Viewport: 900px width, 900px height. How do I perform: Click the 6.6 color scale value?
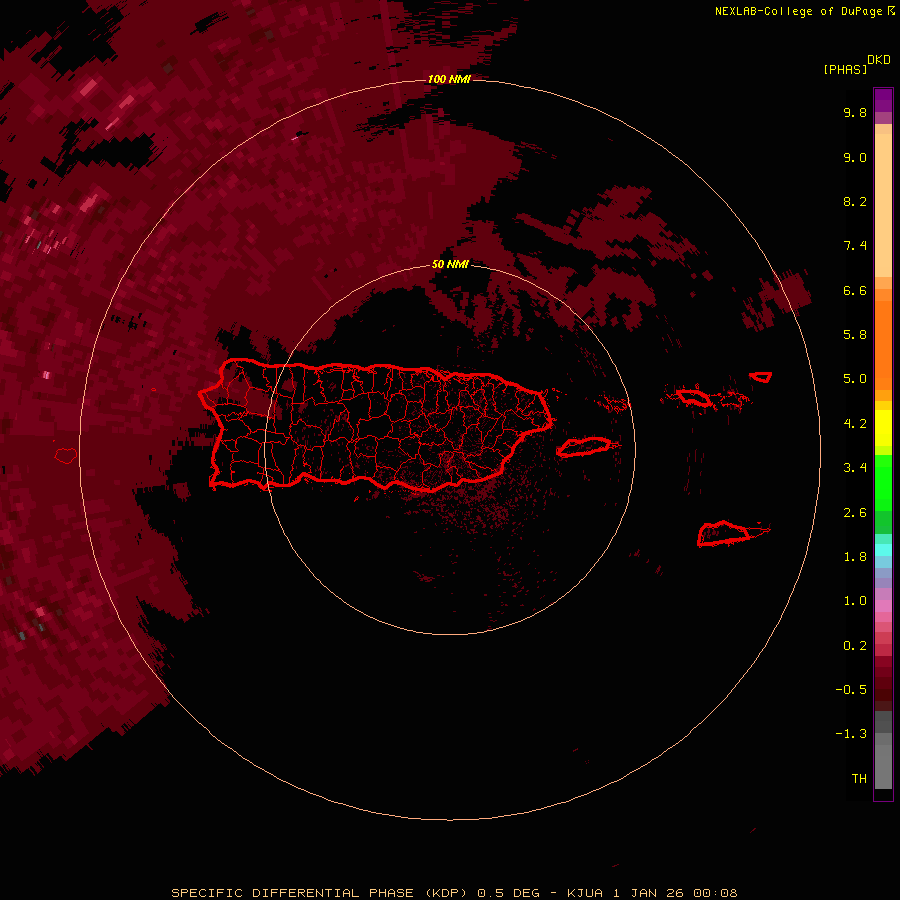[x=855, y=290]
